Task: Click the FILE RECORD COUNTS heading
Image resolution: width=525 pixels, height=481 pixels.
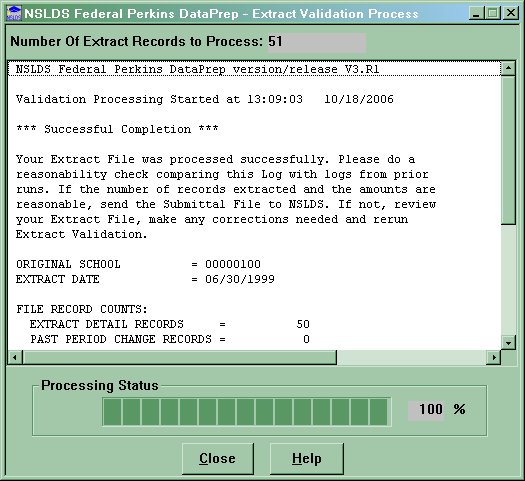Action: 82,309
